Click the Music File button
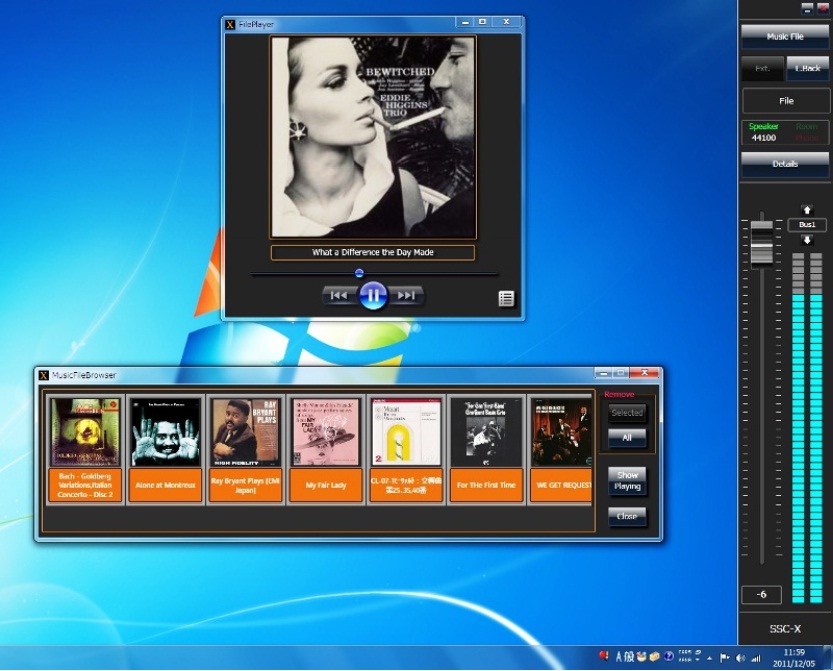 (785, 36)
